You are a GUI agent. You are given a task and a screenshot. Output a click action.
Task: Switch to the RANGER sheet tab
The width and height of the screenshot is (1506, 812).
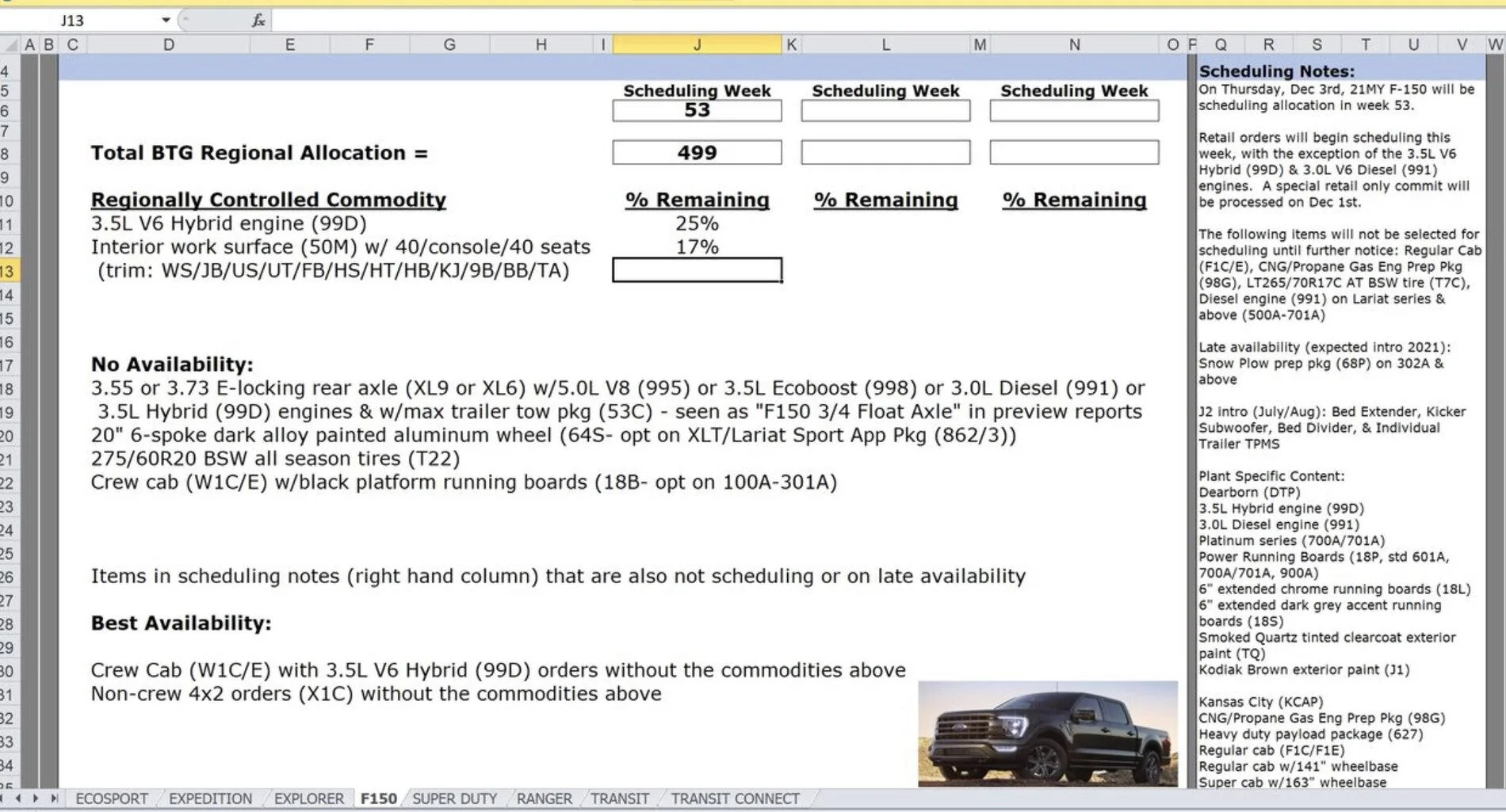click(x=544, y=799)
